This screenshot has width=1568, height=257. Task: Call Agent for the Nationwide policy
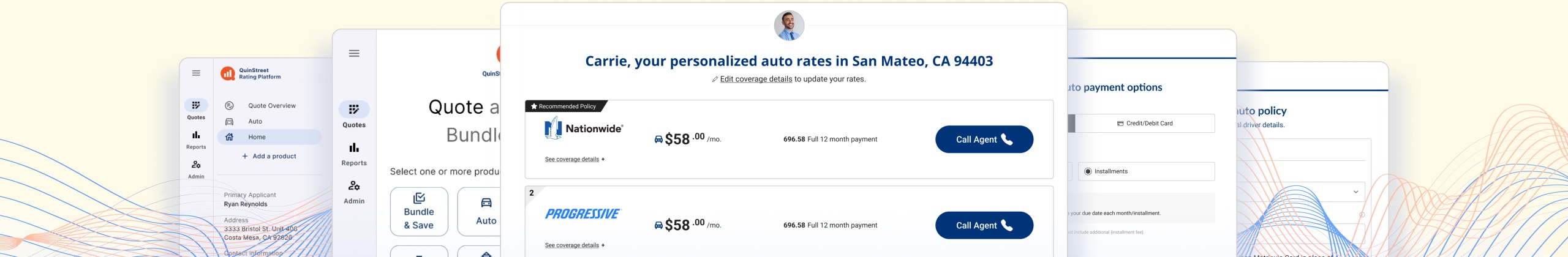tap(984, 139)
